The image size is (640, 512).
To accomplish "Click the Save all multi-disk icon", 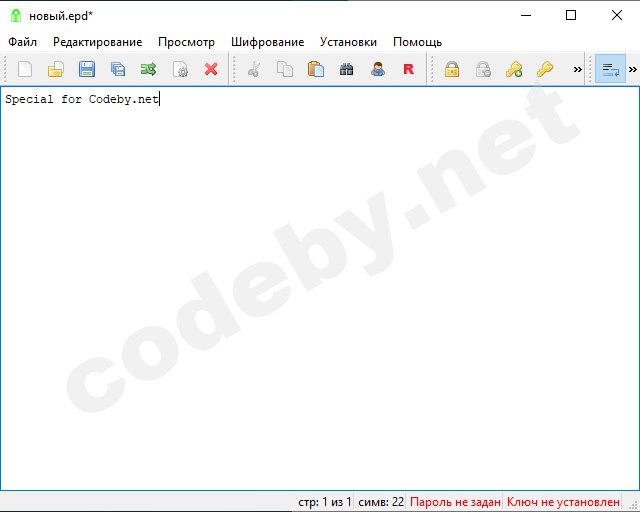I will tap(118, 69).
